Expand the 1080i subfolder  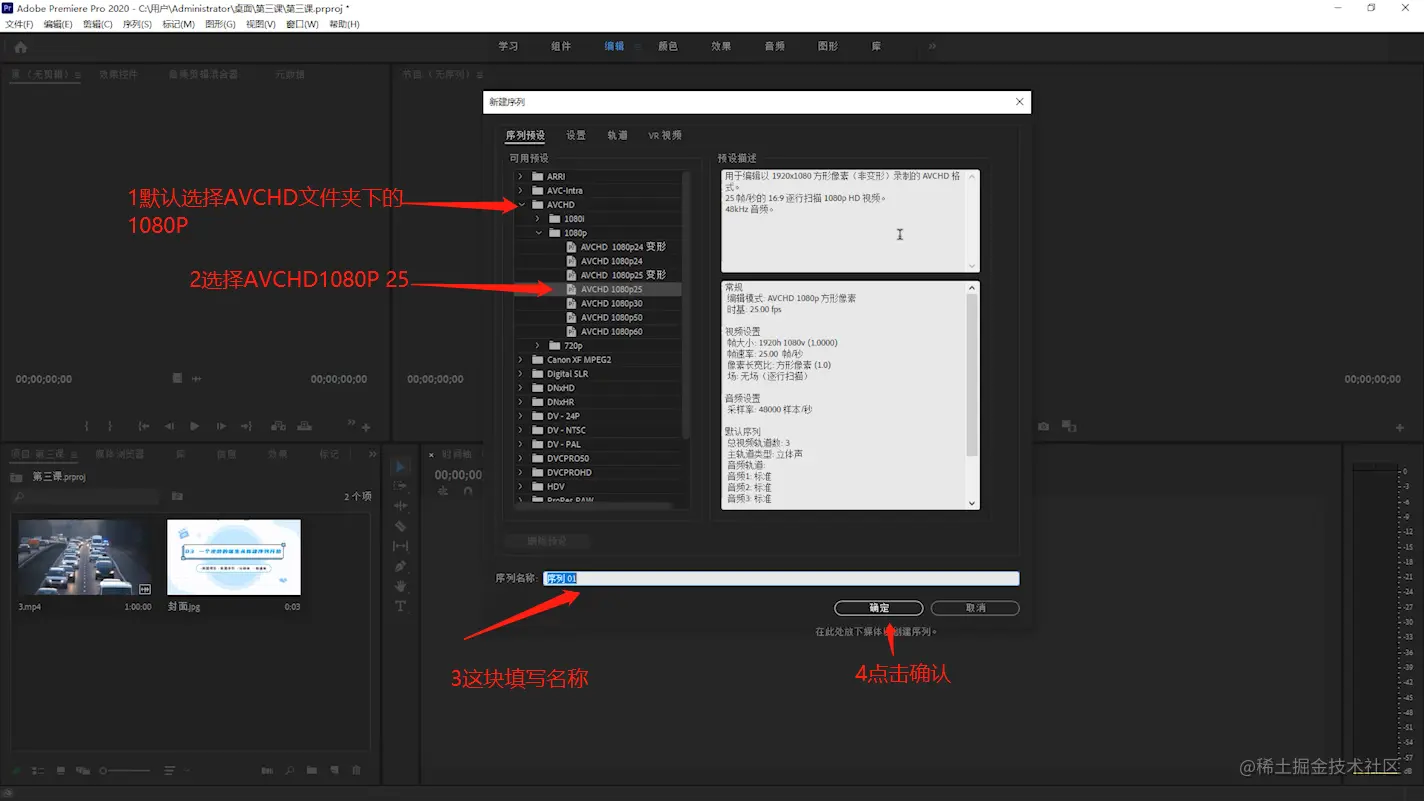click(537, 218)
